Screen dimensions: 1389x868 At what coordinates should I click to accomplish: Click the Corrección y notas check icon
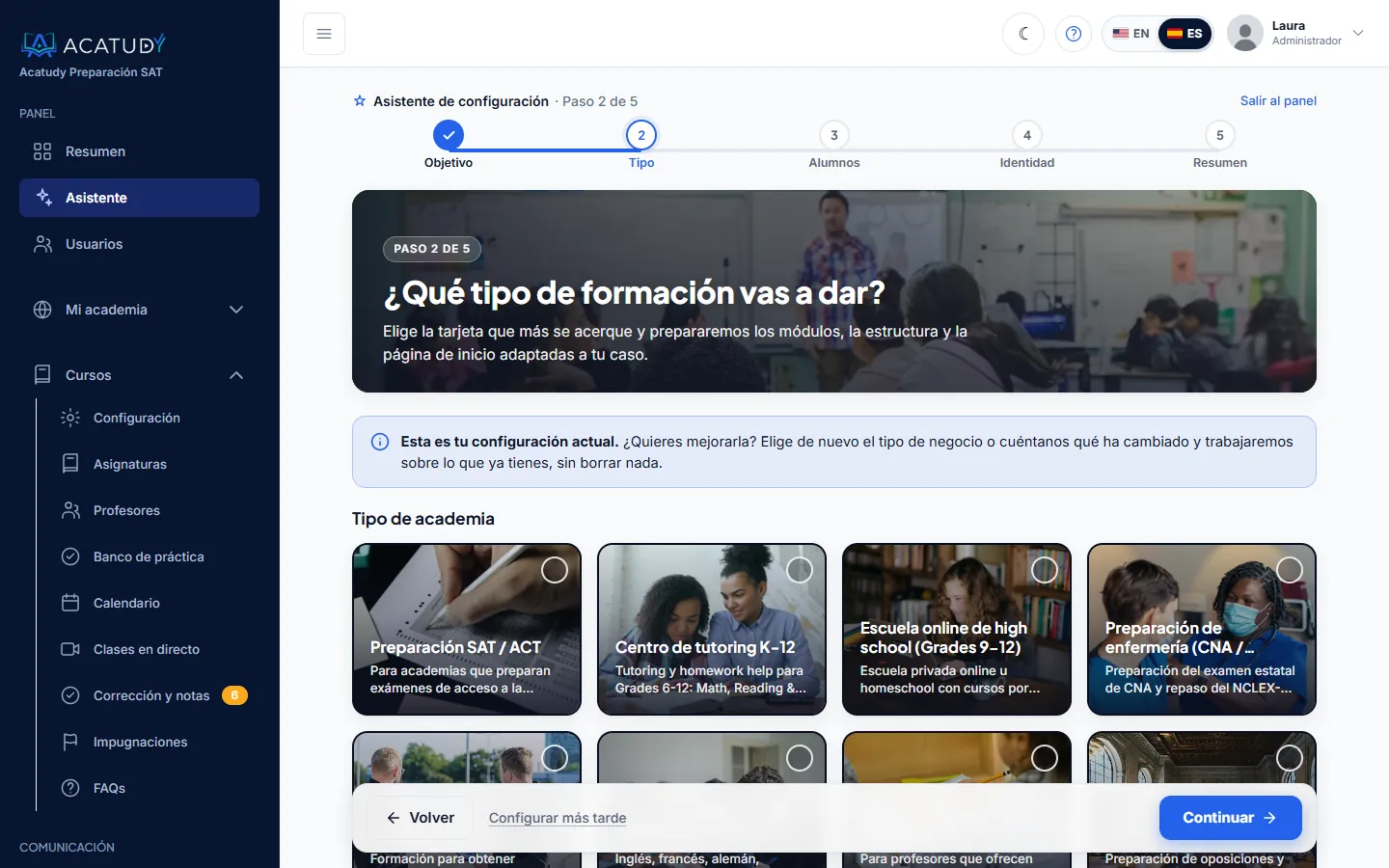pyautogui.click(x=70, y=695)
